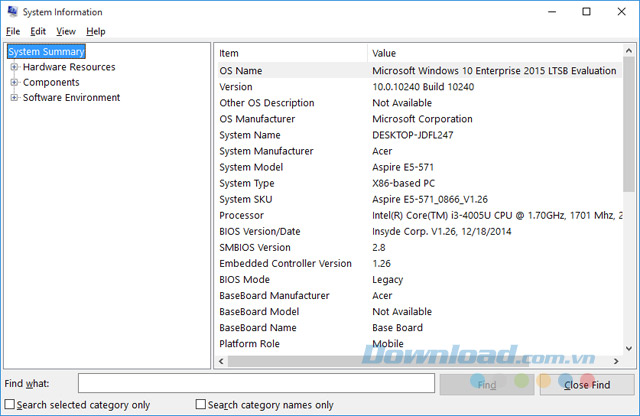Viewport: 640px width, 416px height.
Task: Select the System Model row label
Action: tap(251, 167)
